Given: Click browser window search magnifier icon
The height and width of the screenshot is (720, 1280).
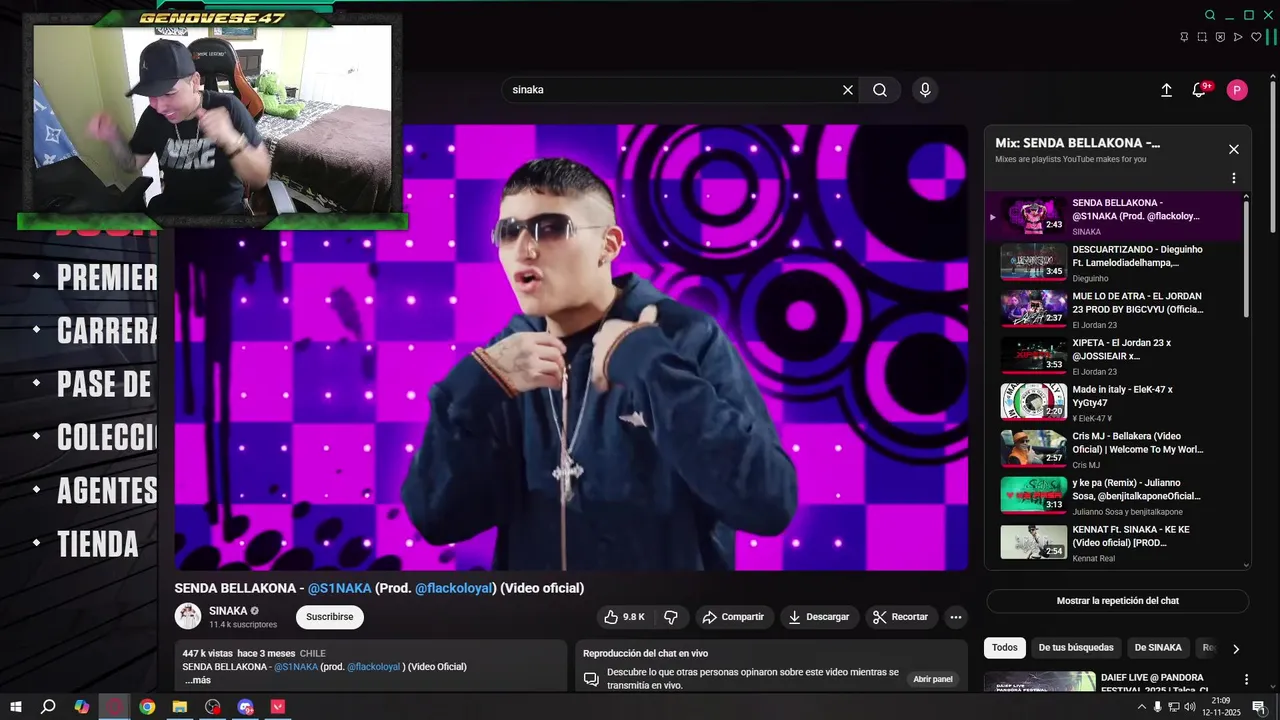Looking at the screenshot, I should tap(1210, 15).
